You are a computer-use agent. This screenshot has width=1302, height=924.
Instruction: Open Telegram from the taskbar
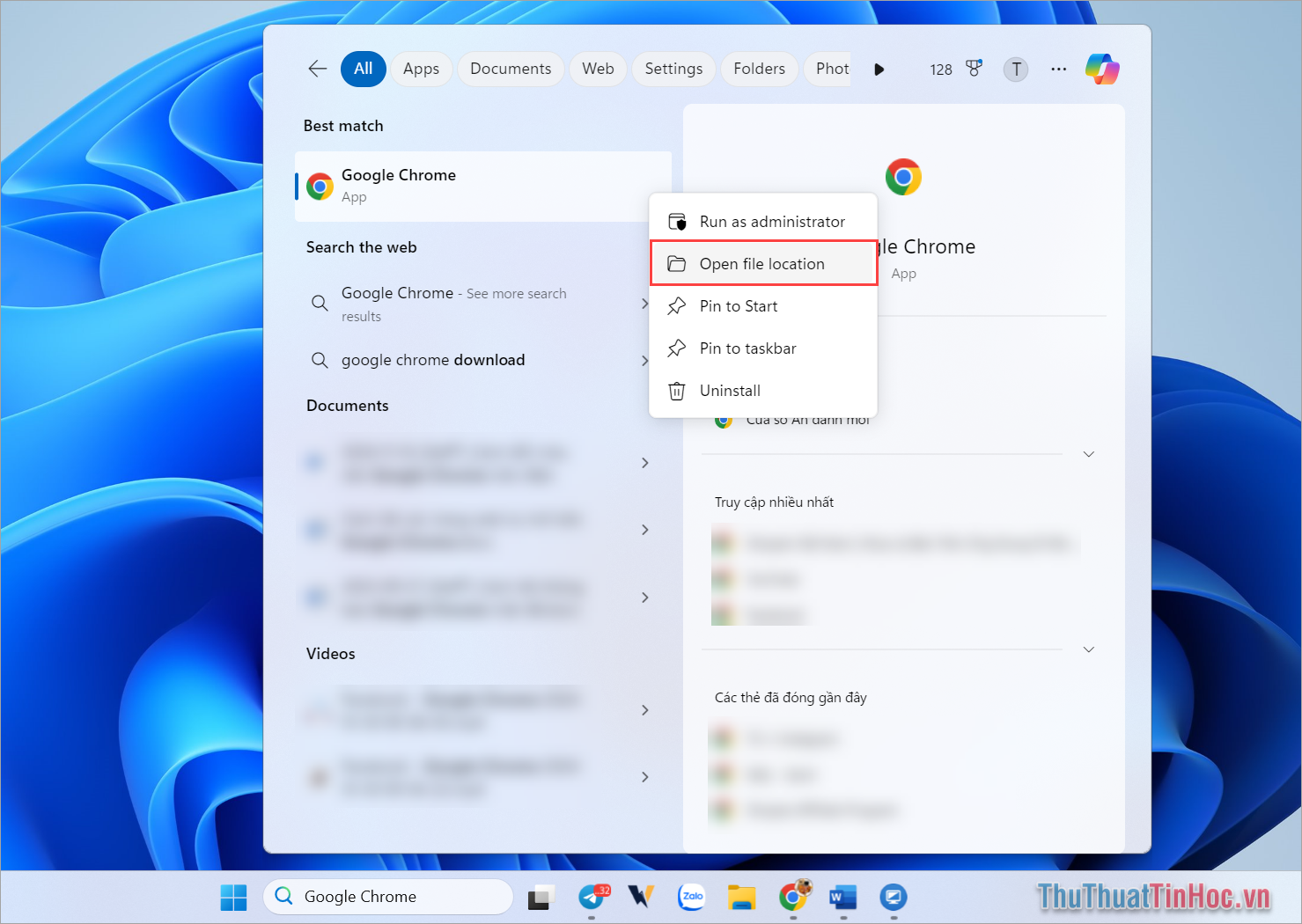coord(592,896)
